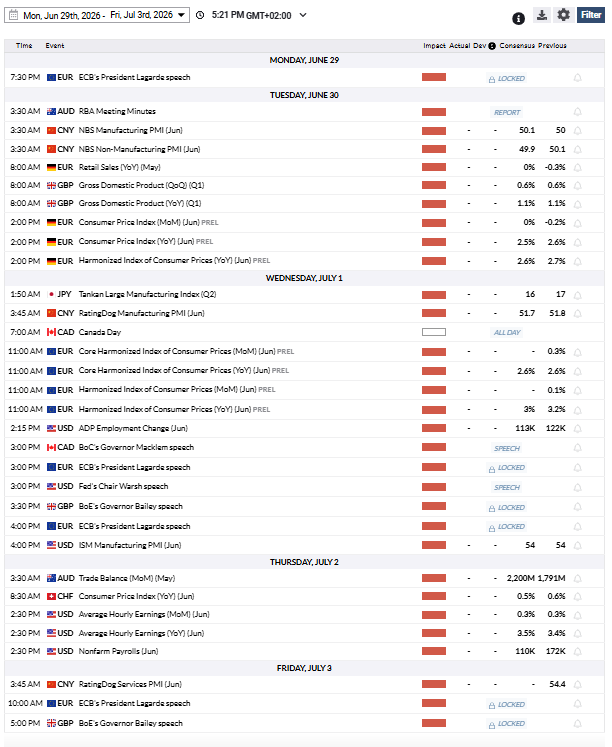Open settings with the gear icon
The height and width of the screenshot is (747, 612).
[563, 15]
